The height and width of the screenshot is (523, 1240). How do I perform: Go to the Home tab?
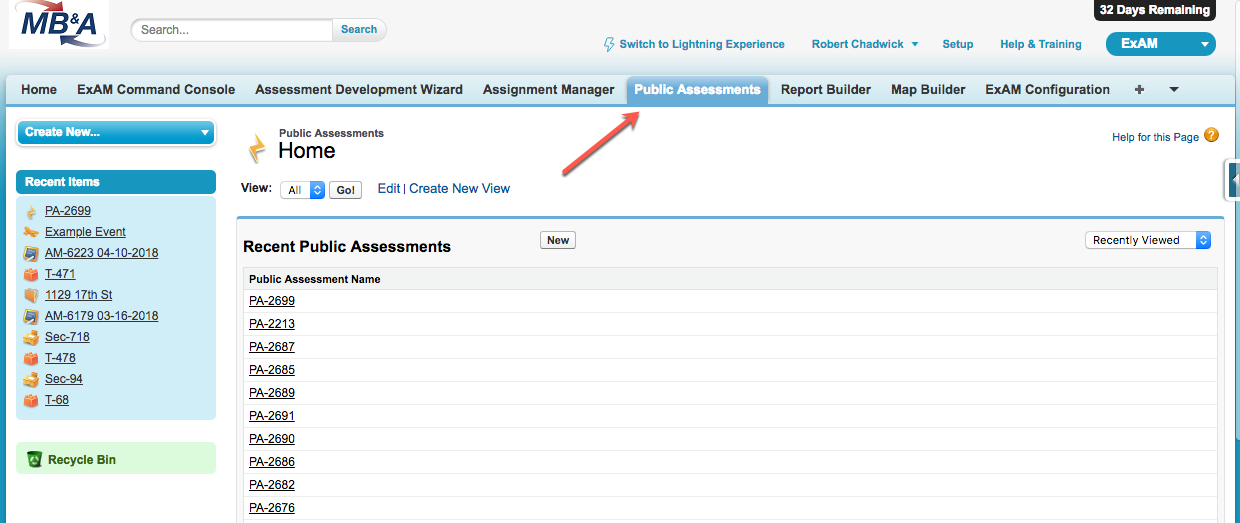pos(39,90)
